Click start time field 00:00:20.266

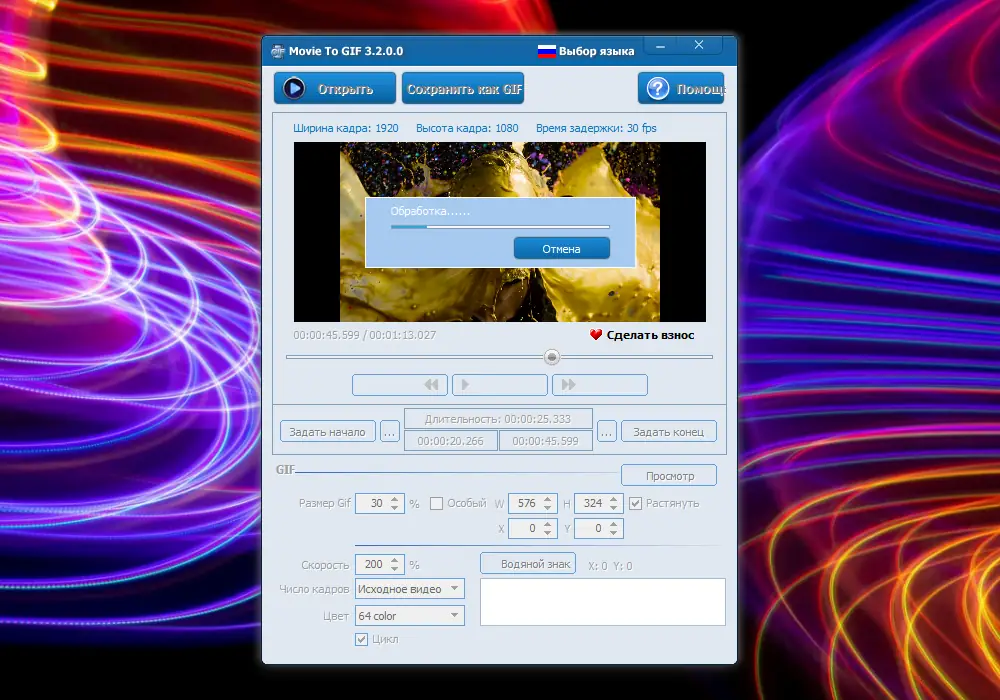450,441
